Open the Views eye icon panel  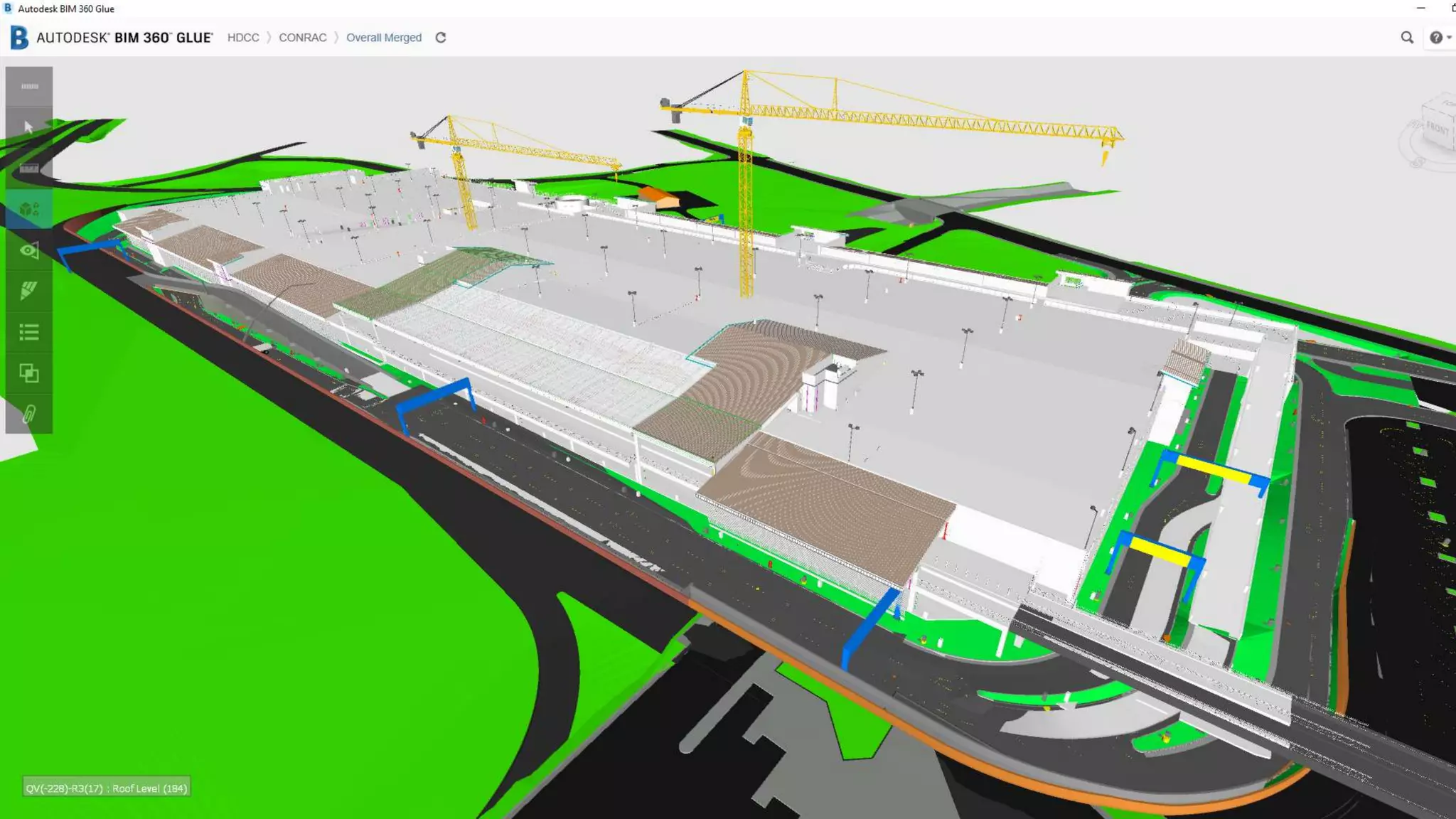[29, 250]
